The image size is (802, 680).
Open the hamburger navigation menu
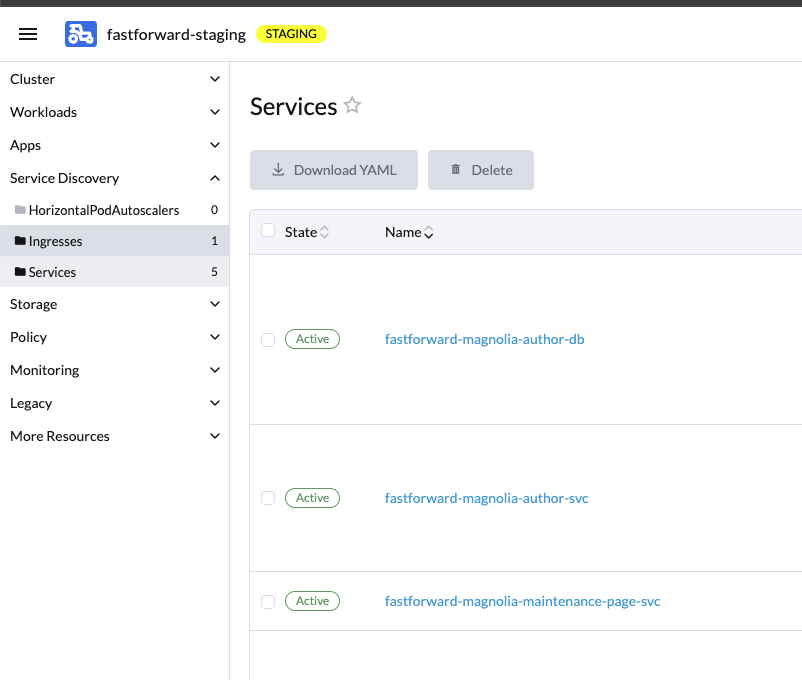[x=28, y=34]
